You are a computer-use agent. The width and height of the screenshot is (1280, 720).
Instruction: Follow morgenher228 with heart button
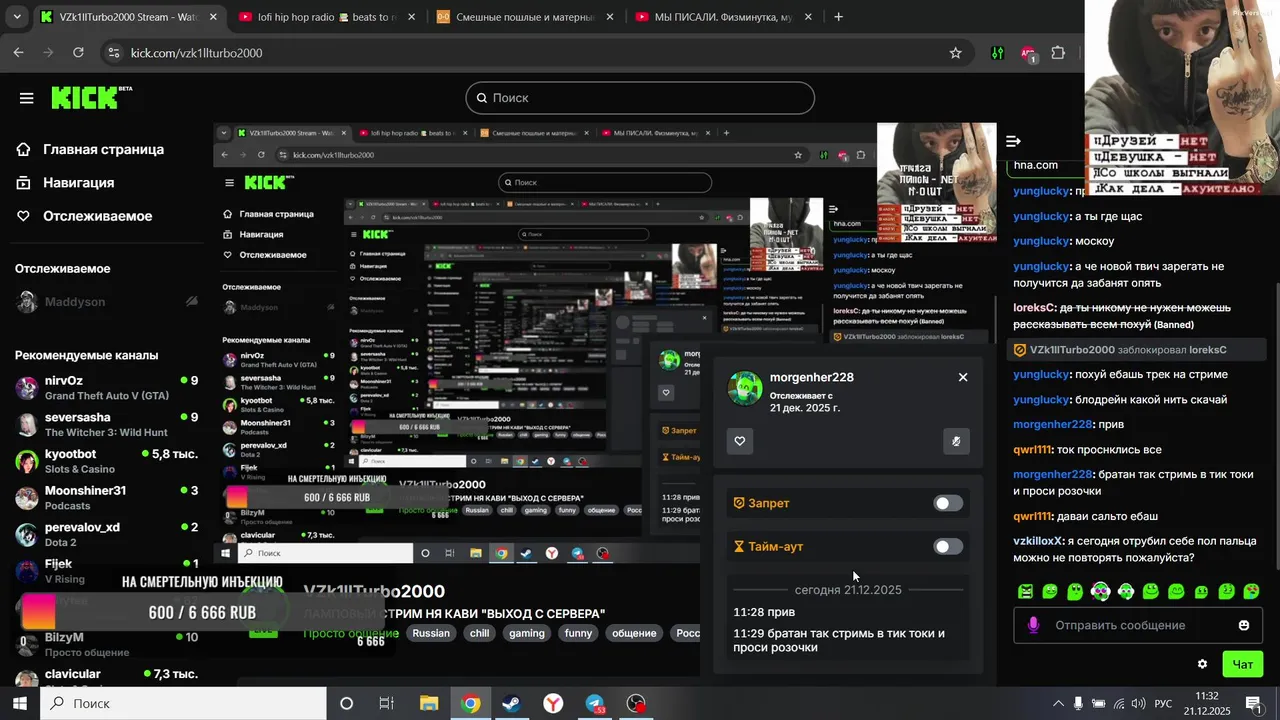coord(740,441)
